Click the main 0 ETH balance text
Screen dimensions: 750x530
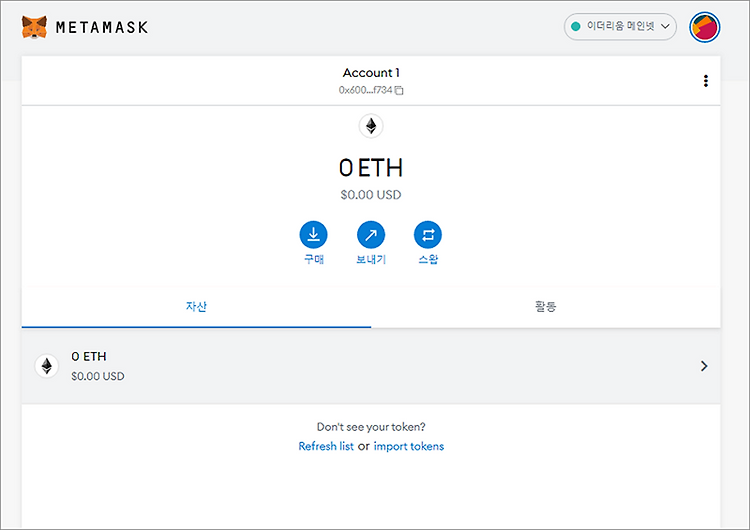[371, 168]
